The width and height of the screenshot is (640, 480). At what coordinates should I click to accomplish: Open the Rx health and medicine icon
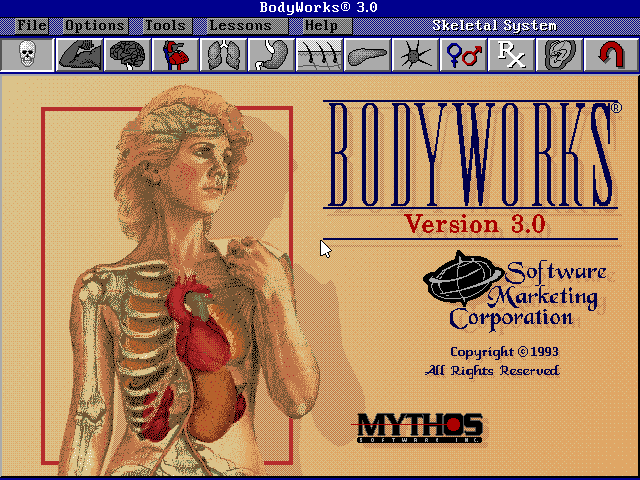(511, 55)
